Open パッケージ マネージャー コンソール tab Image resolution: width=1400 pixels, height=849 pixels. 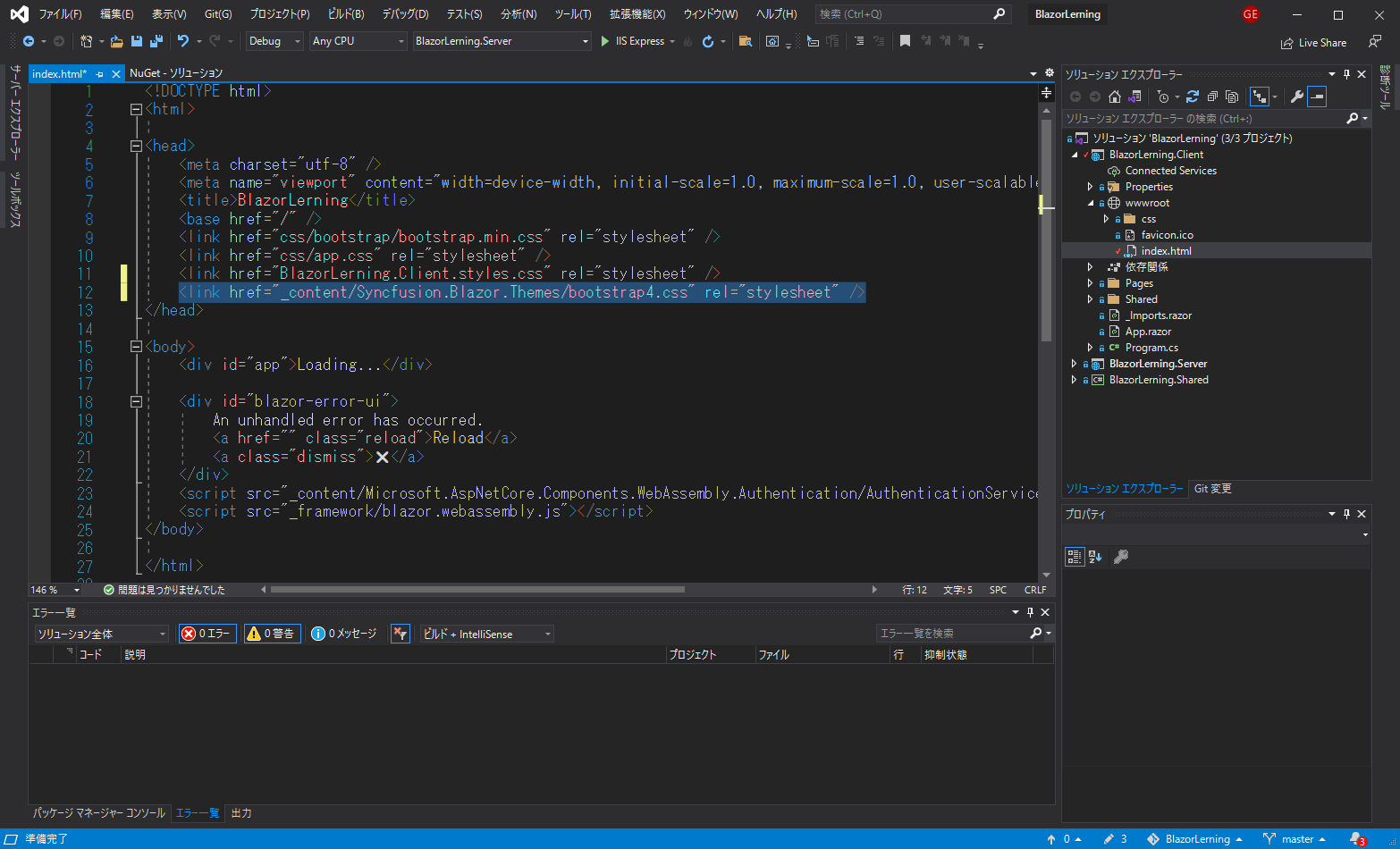[x=99, y=813]
